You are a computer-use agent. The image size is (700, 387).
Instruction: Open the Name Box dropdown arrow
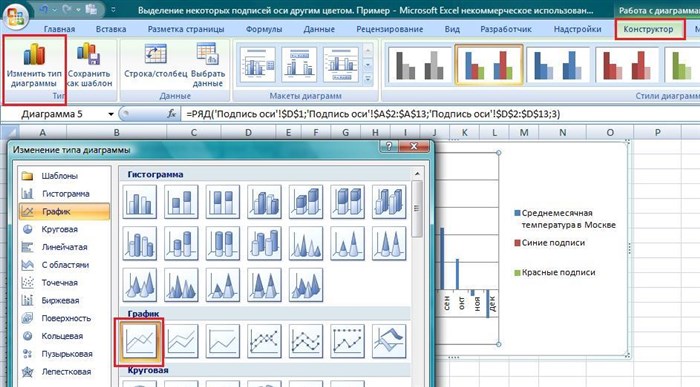pos(111,115)
